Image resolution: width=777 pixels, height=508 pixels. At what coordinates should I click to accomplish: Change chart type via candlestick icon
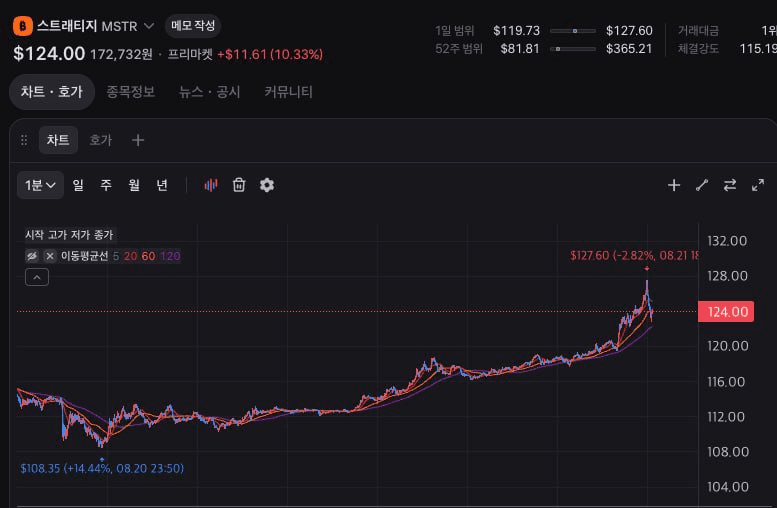pyautogui.click(x=211, y=185)
